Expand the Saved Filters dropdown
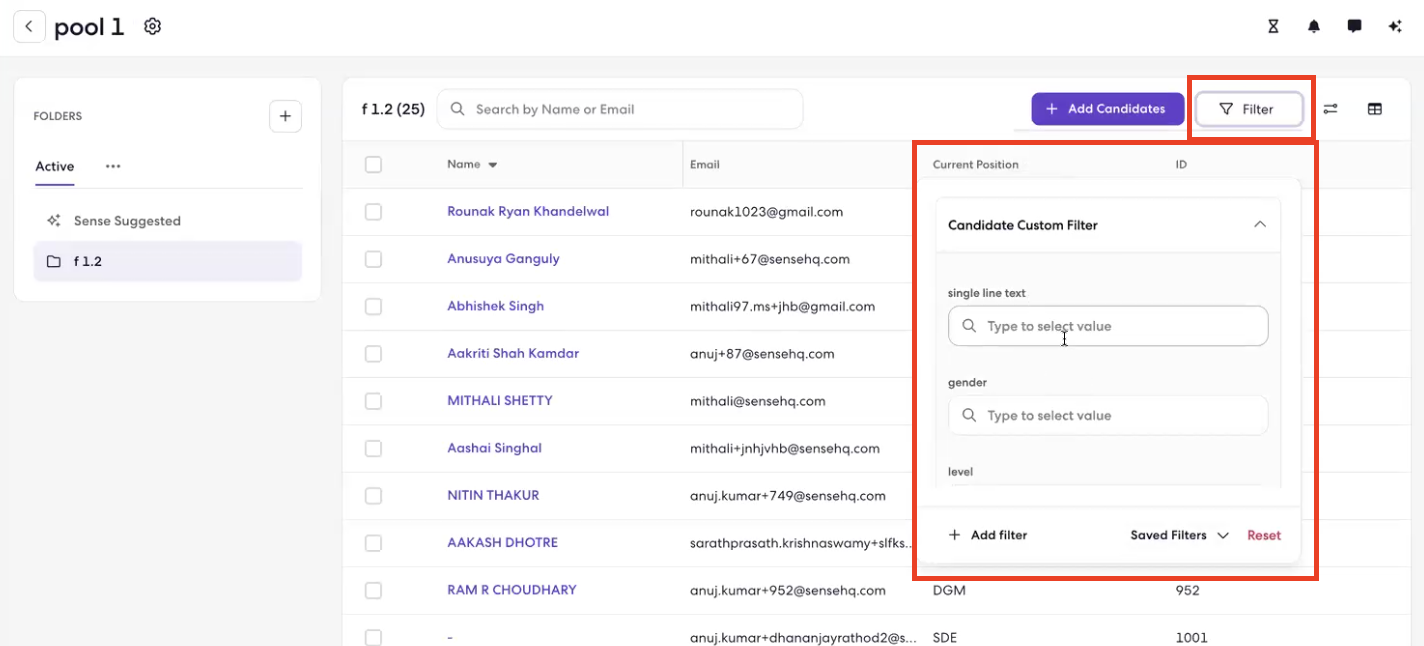Image resolution: width=1424 pixels, height=646 pixels. tap(1180, 535)
